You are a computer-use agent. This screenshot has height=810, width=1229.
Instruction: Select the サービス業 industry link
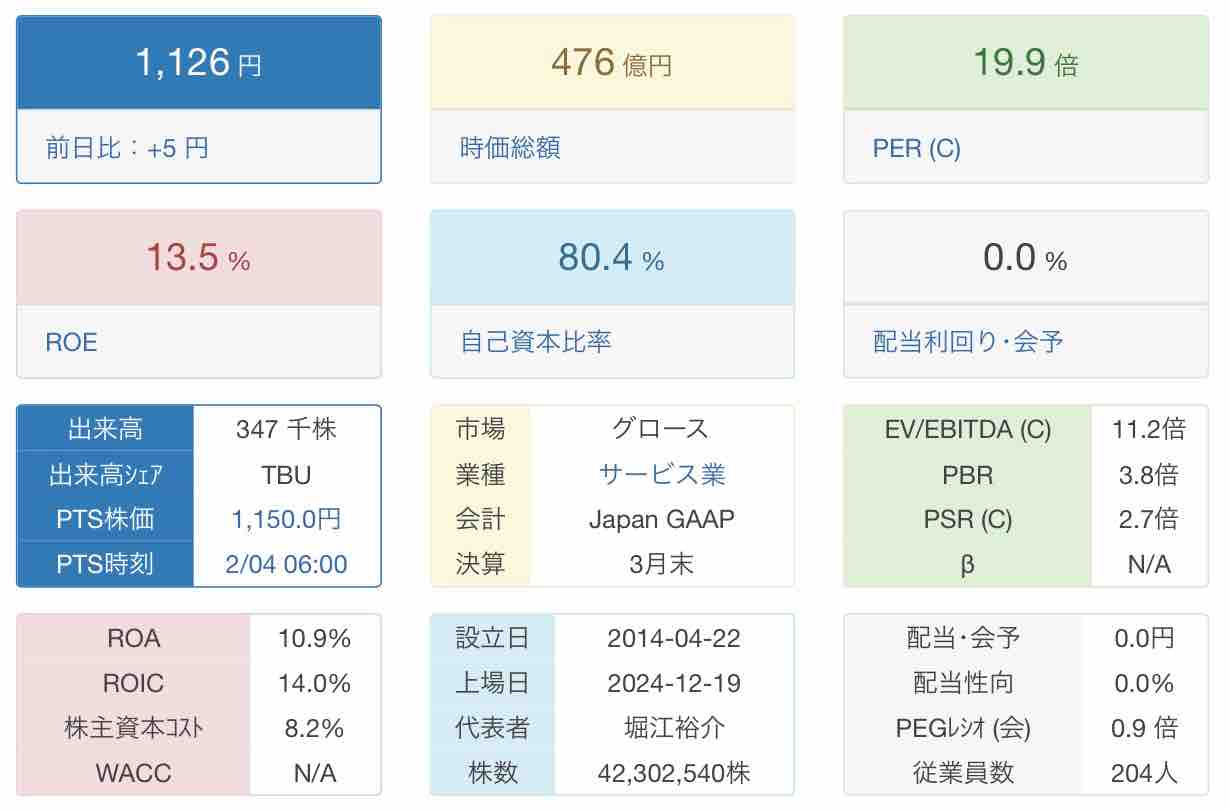tap(662, 474)
